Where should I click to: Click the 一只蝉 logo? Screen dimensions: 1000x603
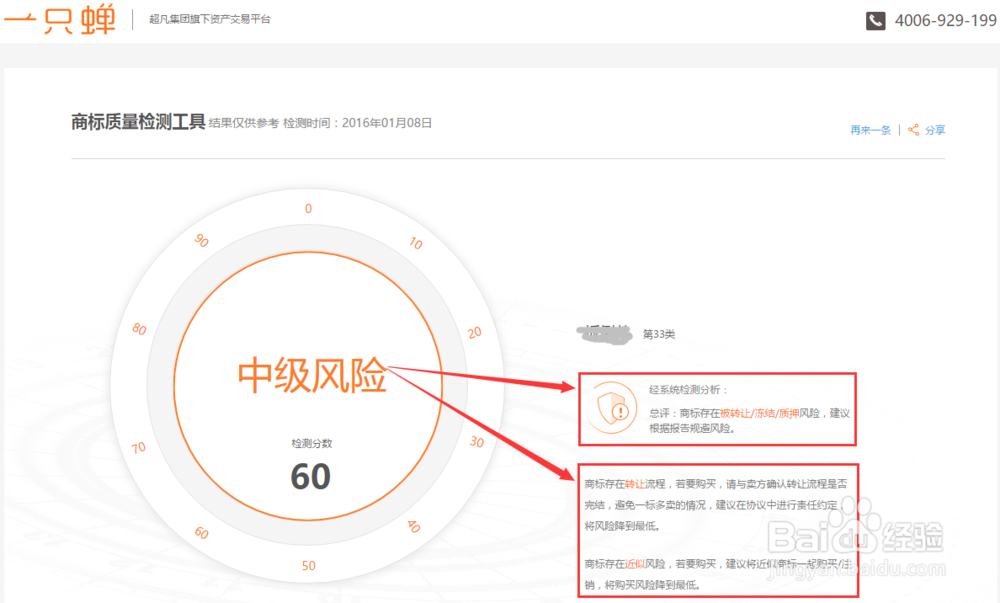[x=60, y=18]
